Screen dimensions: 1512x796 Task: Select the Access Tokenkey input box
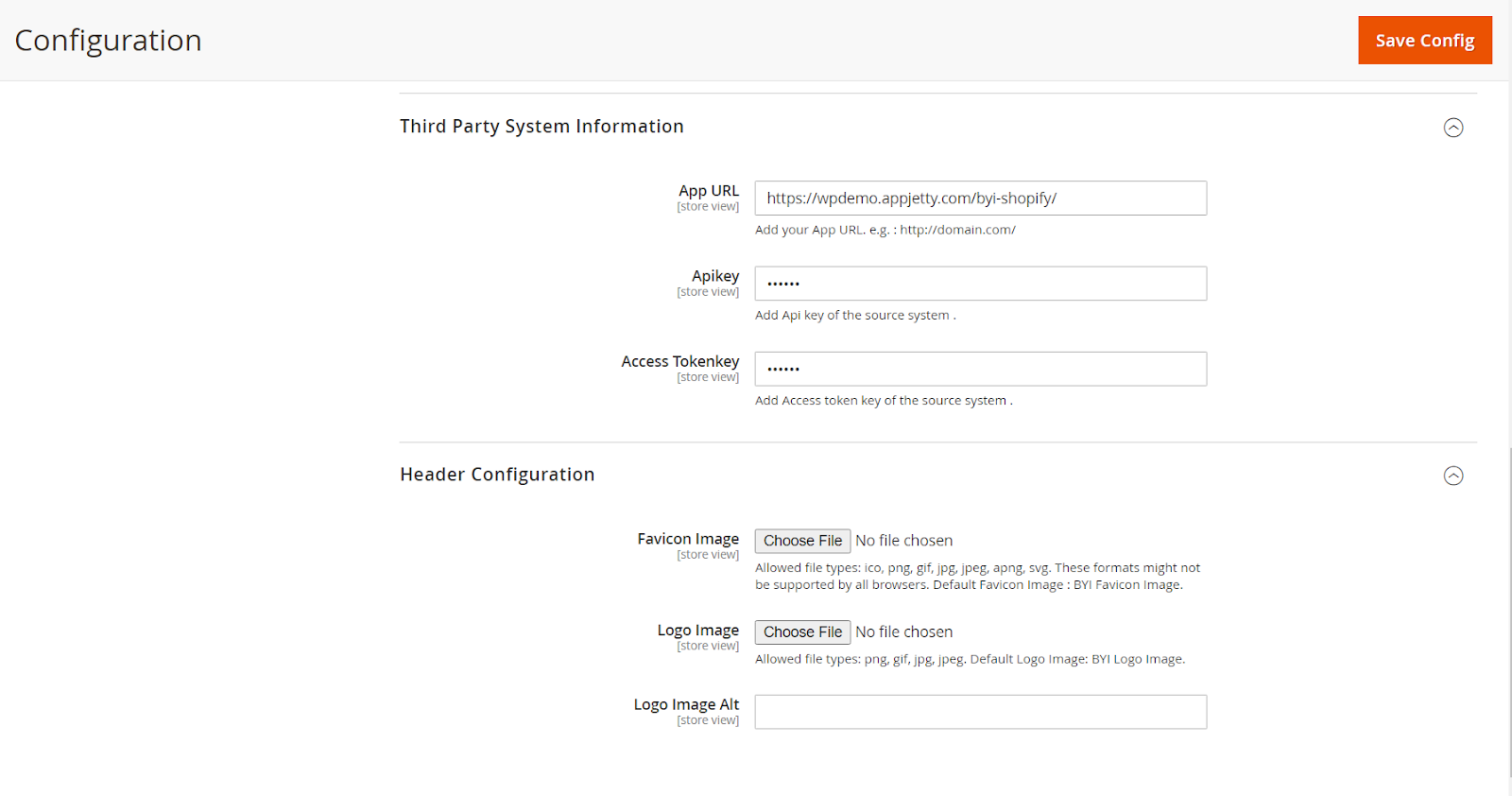980,369
